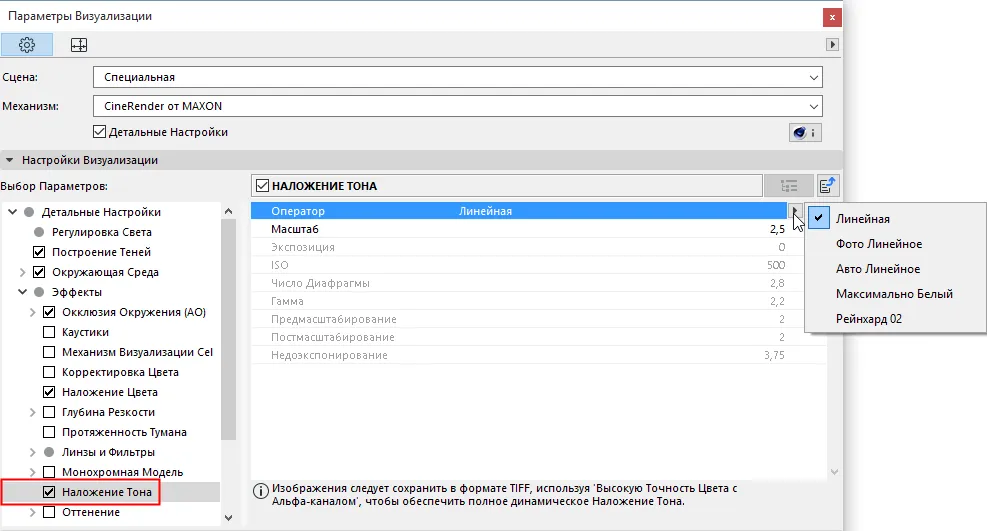Open the Механизм CineRender dropdown

tap(458, 106)
